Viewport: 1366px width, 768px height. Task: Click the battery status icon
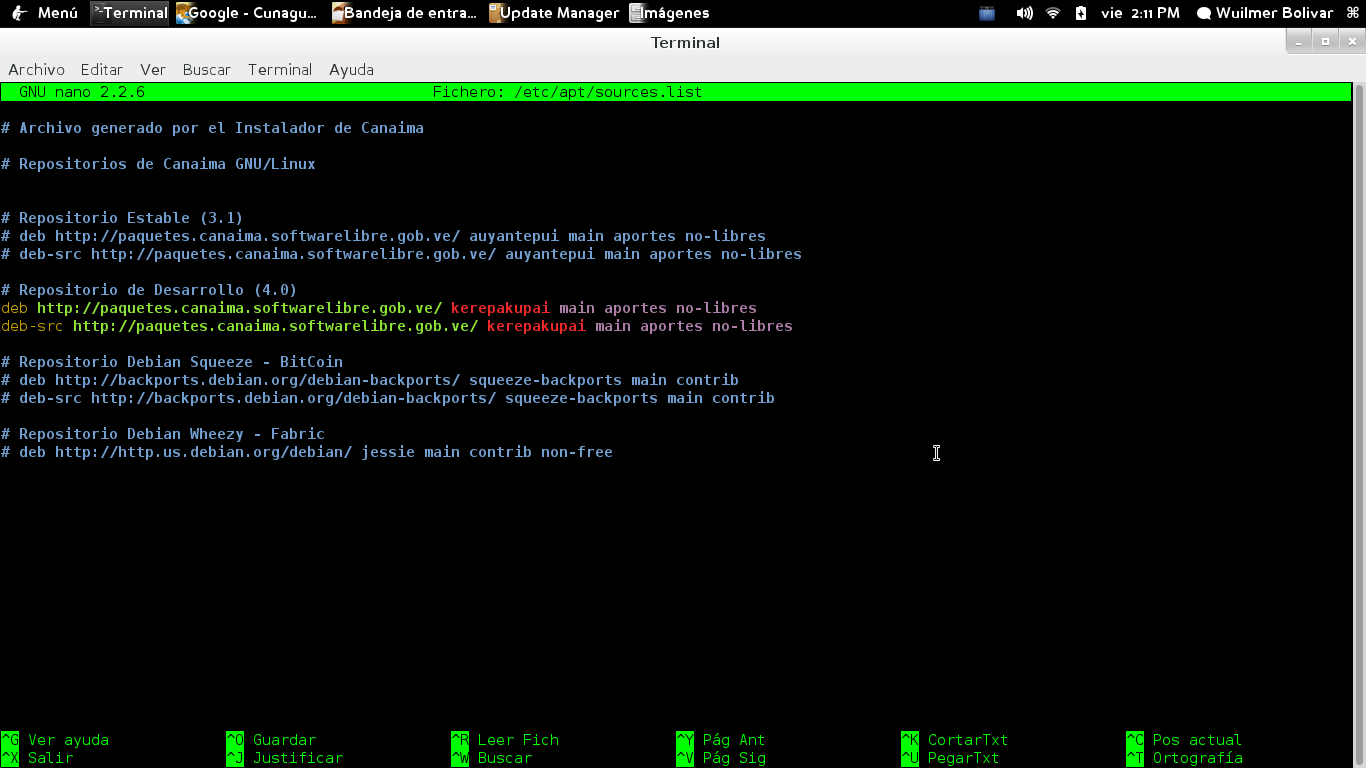[1081, 13]
